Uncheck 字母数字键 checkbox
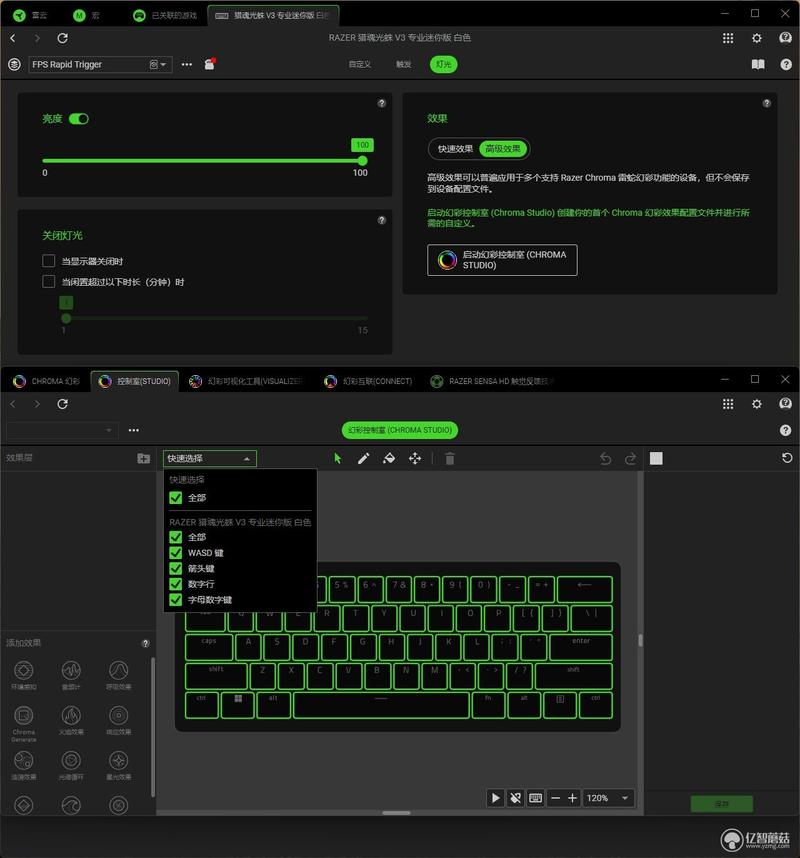800x858 pixels. (176, 600)
